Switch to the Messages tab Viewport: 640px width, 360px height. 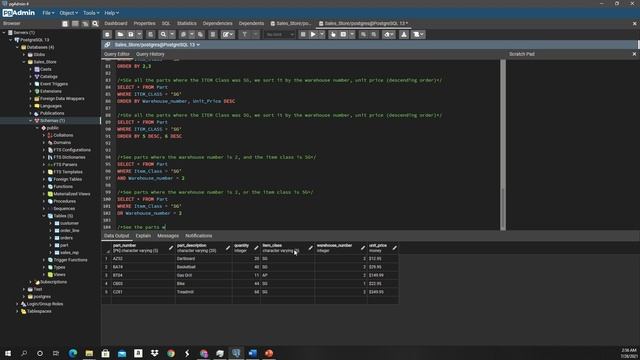coord(168,236)
